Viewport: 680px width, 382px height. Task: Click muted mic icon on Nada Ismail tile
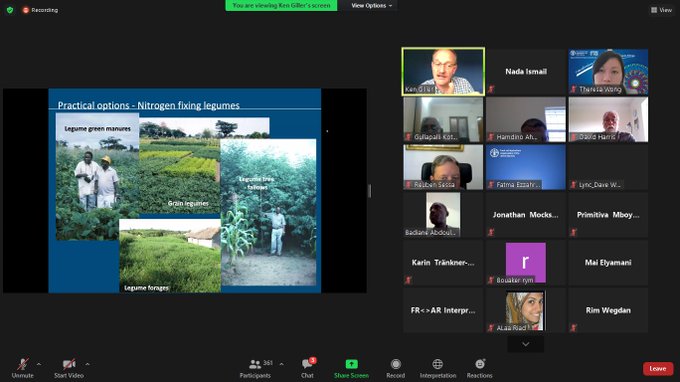(491, 89)
